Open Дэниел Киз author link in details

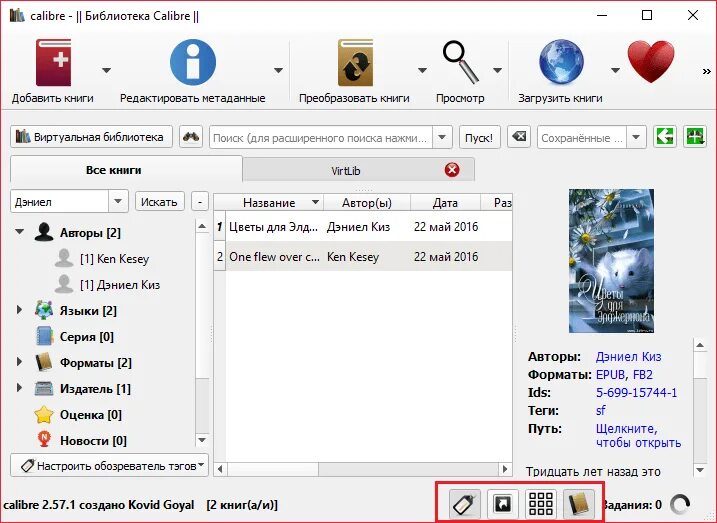point(628,357)
